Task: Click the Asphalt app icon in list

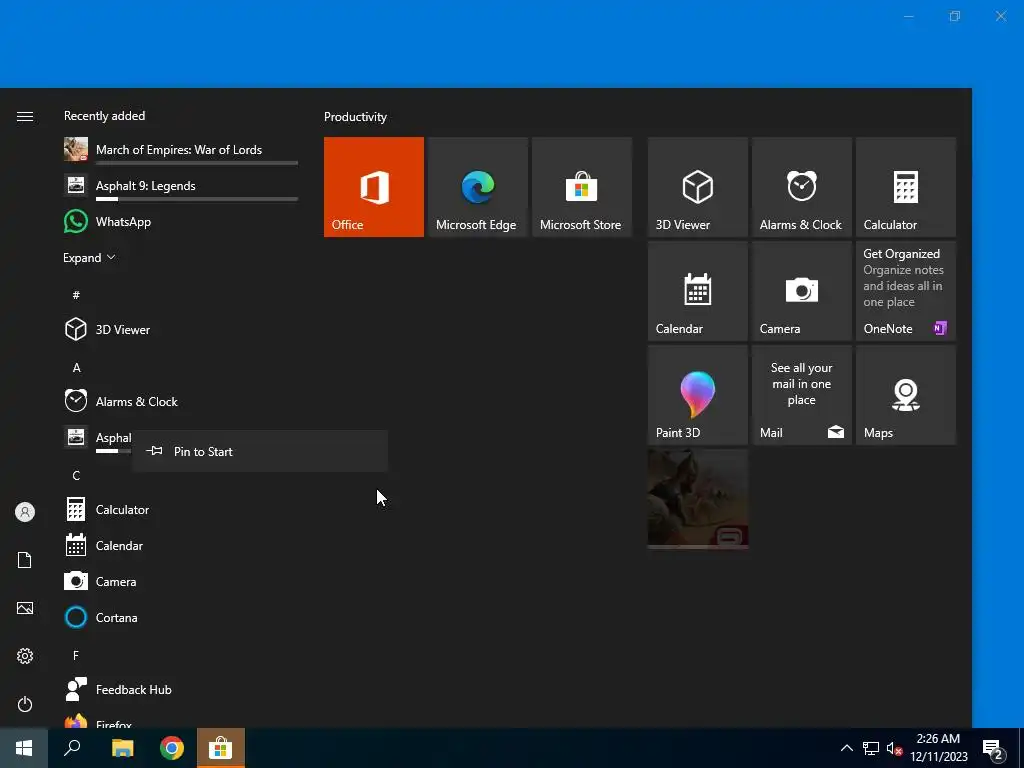Action: coord(76,437)
